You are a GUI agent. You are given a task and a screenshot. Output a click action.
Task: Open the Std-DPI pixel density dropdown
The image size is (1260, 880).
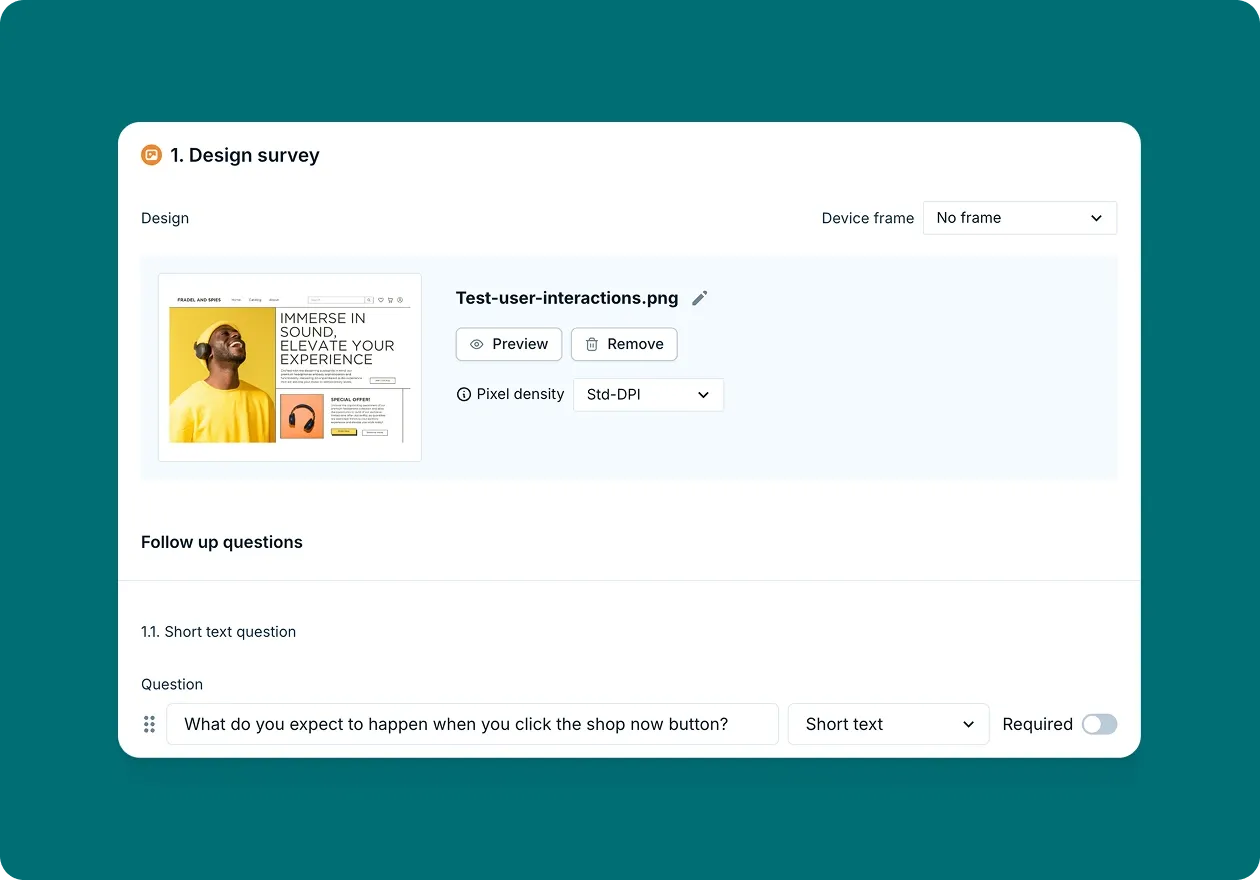pyautogui.click(x=648, y=394)
